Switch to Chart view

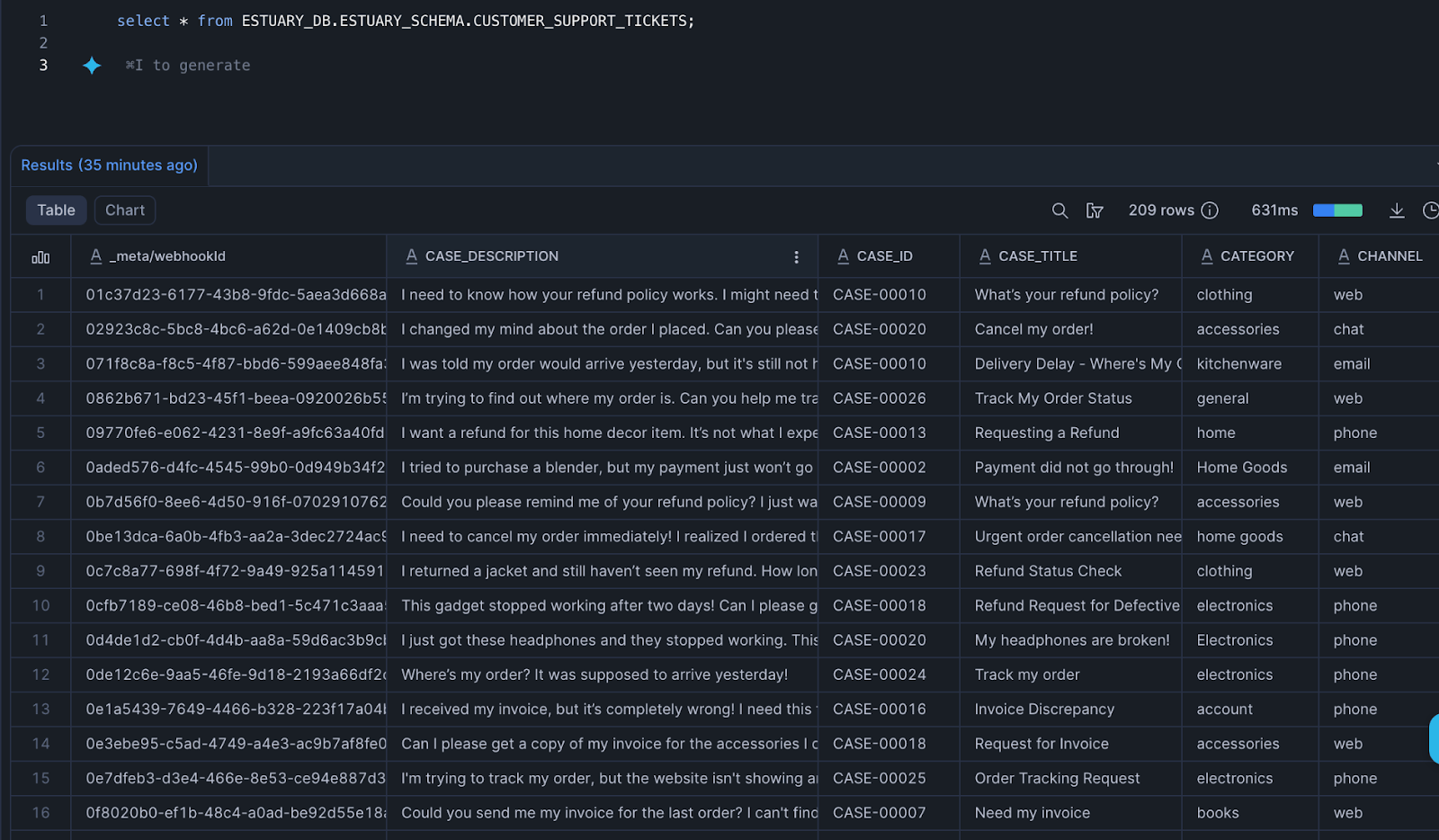[x=124, y=210]
